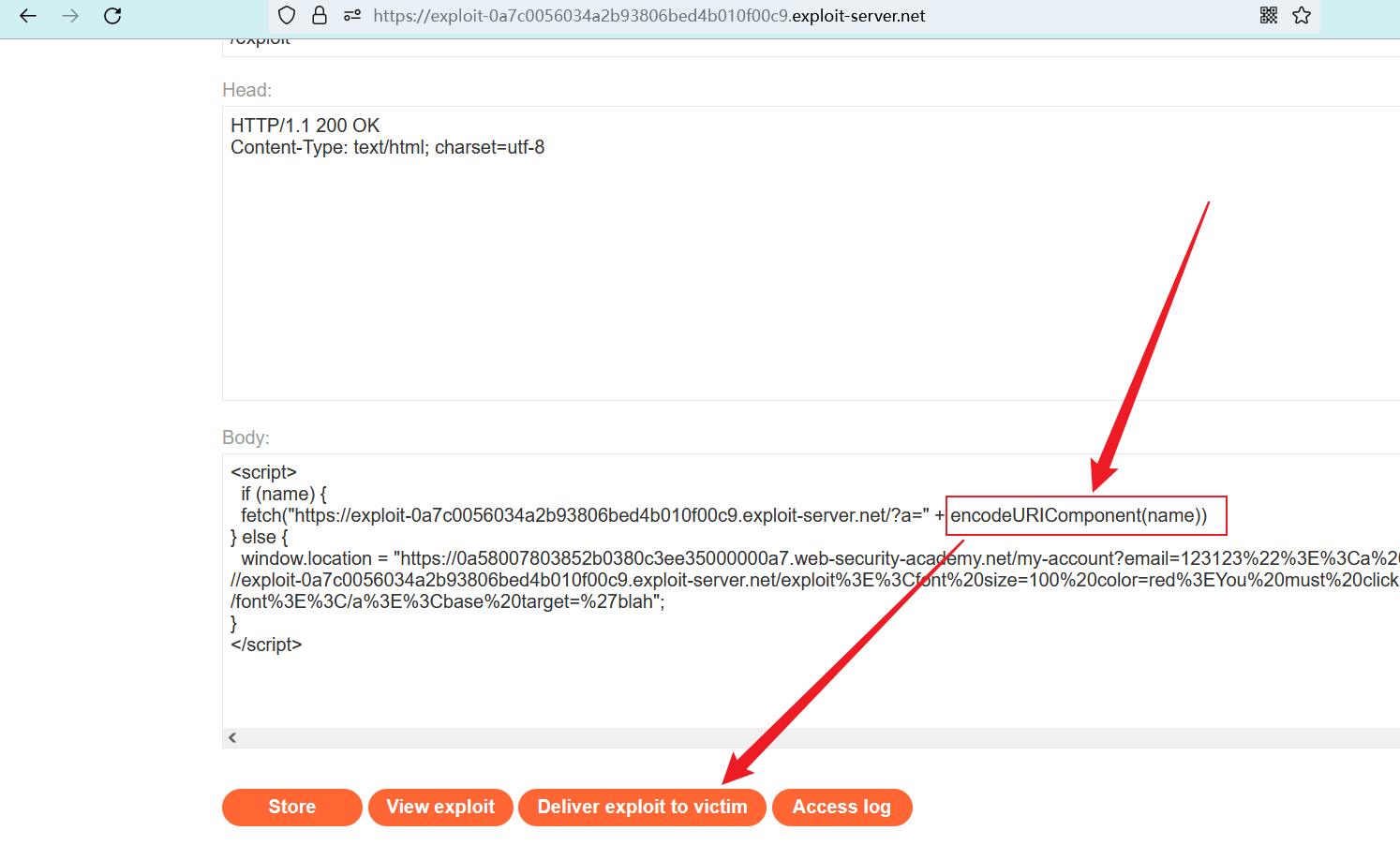Bookmark this page with the star

pos(1302,15)
